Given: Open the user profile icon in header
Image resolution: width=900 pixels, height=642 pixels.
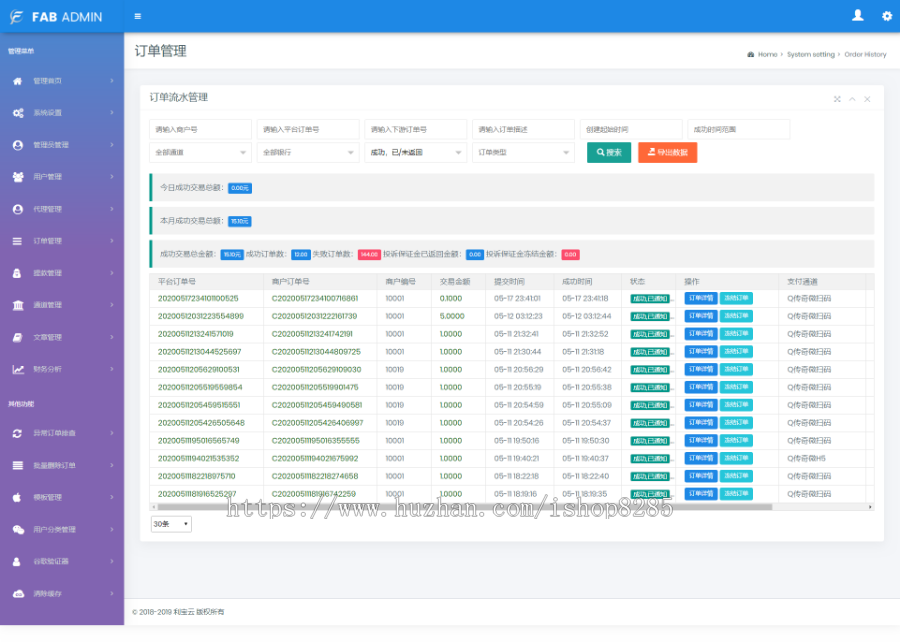Looking at the screenshot, I should [x=857, y=15].
